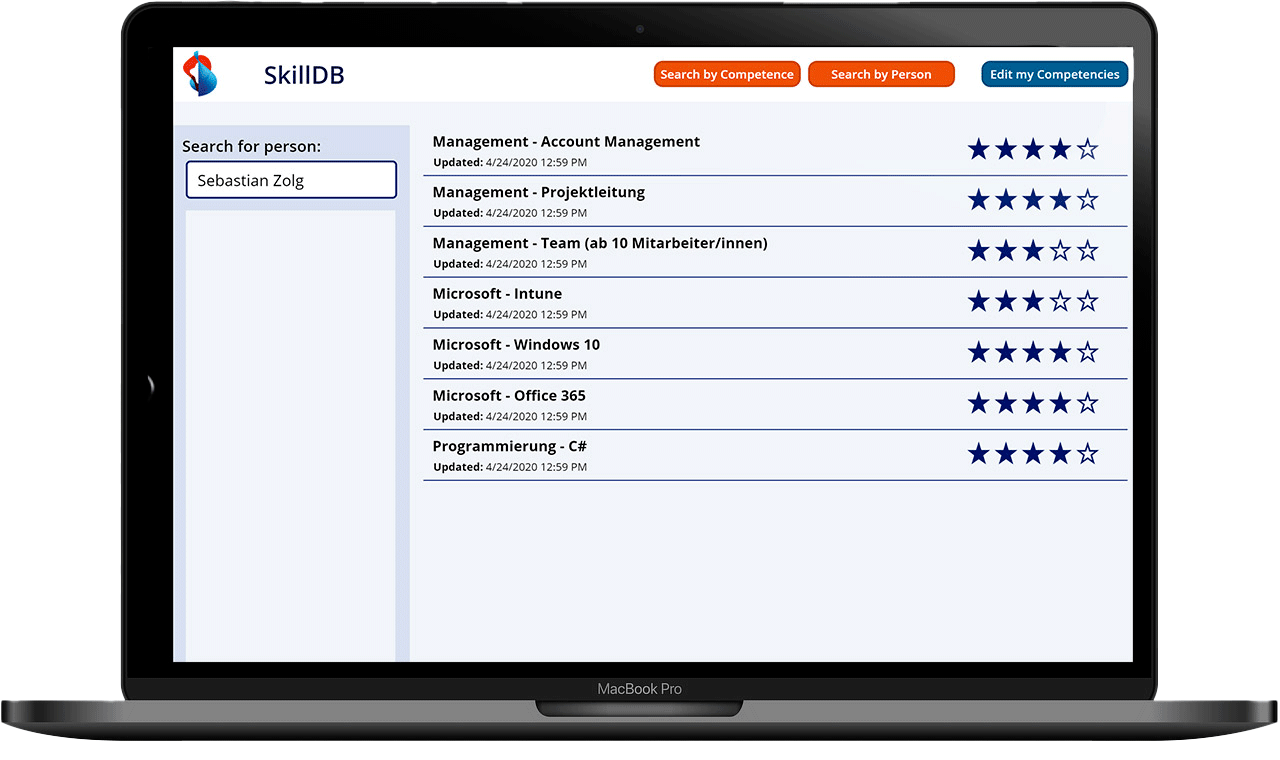Click the Swisscom logo in the header
Image resolution: width=1280 pixels, height=760 pixels.
pos(200,74)
